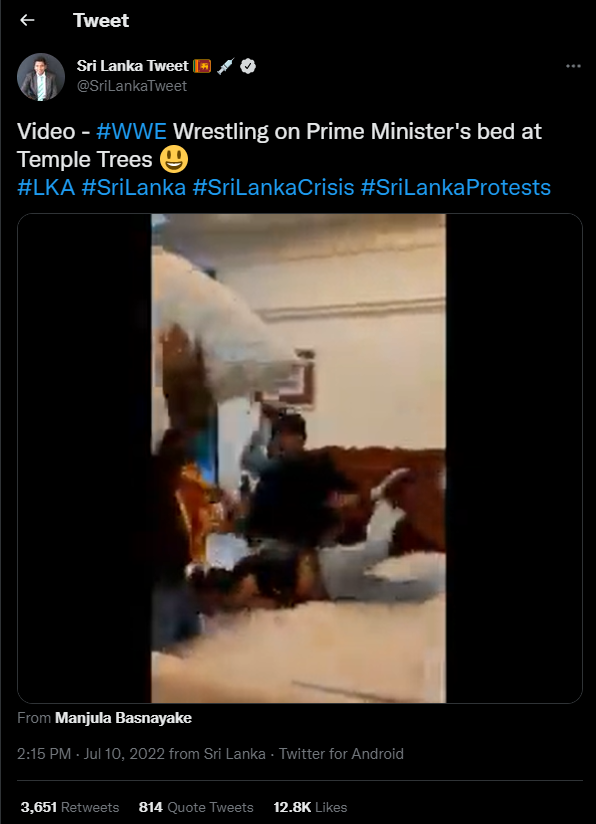Open the #LKA hashtag
596x824 pixels.
click(x=46, y=188)
